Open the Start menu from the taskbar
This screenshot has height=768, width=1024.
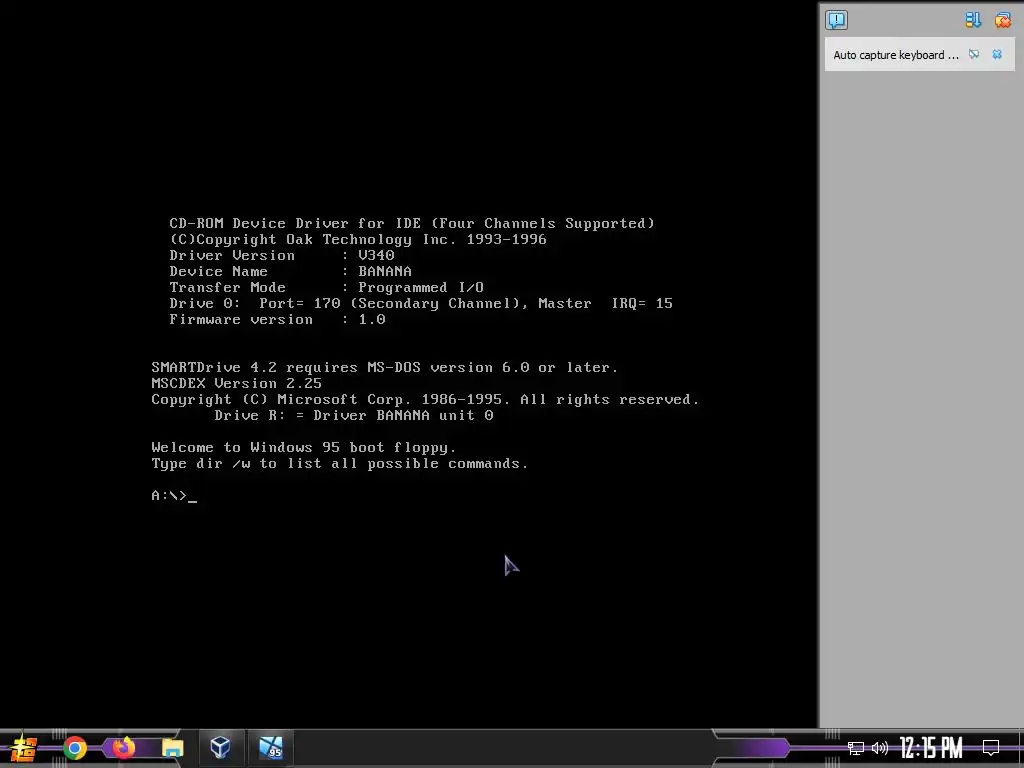point(24,748)
